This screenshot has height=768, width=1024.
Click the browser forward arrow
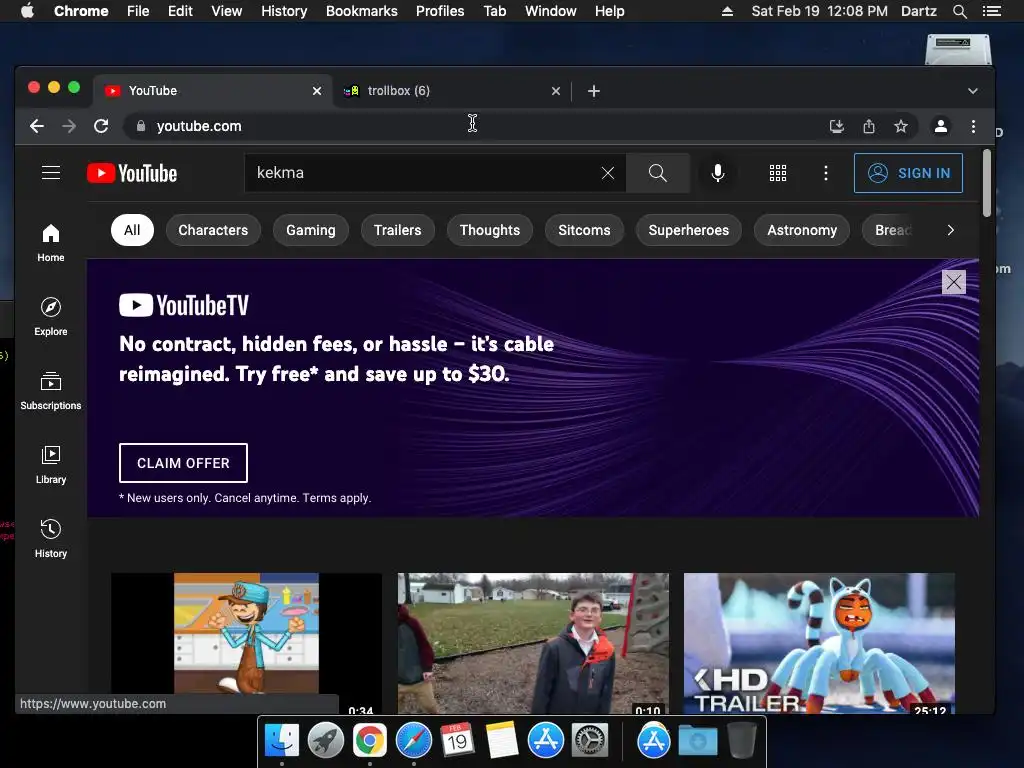coord(69,126)
